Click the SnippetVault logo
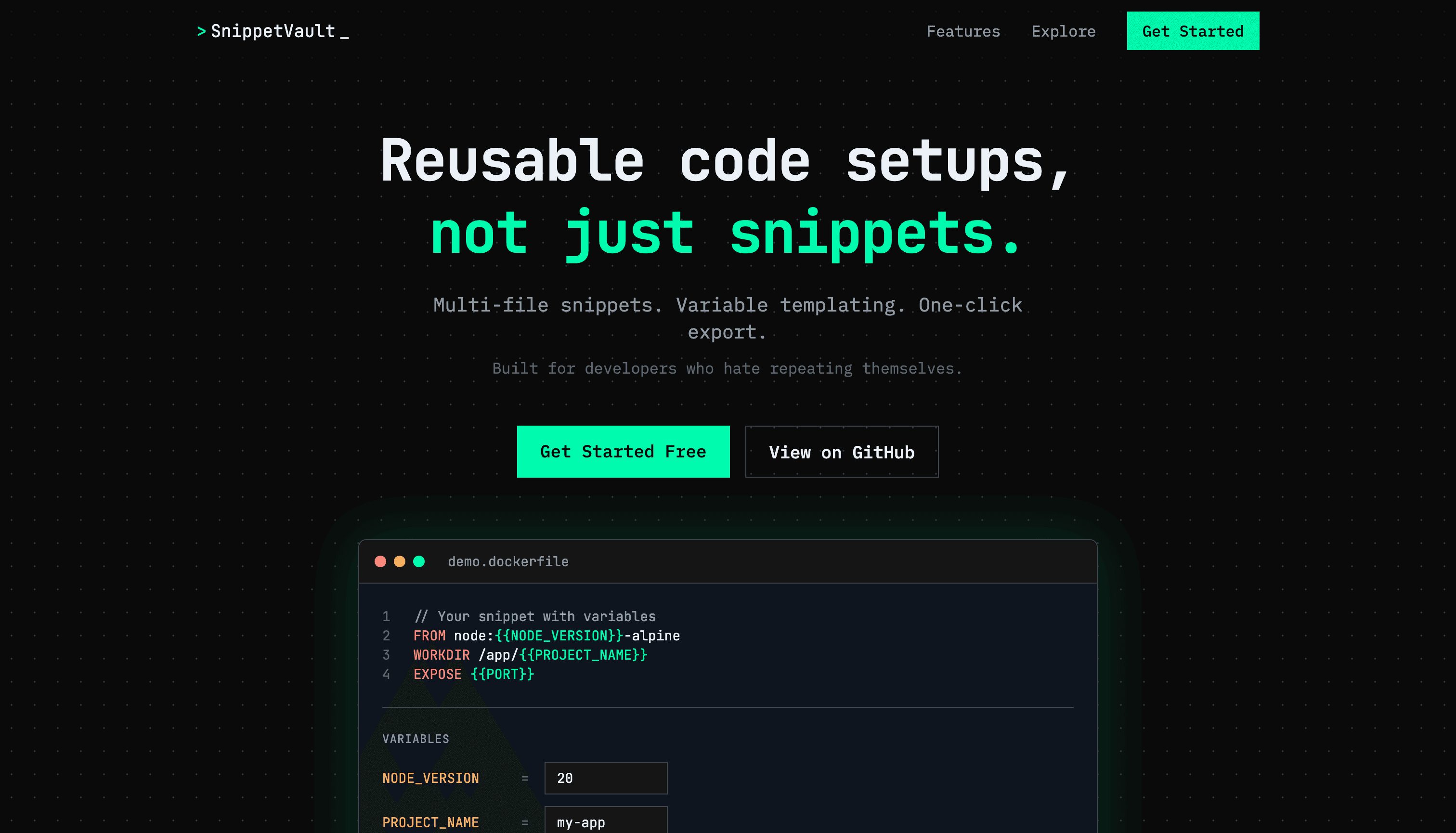Image resolution: width=1456 pixels, height=833 pixels. tap(273, 31)
